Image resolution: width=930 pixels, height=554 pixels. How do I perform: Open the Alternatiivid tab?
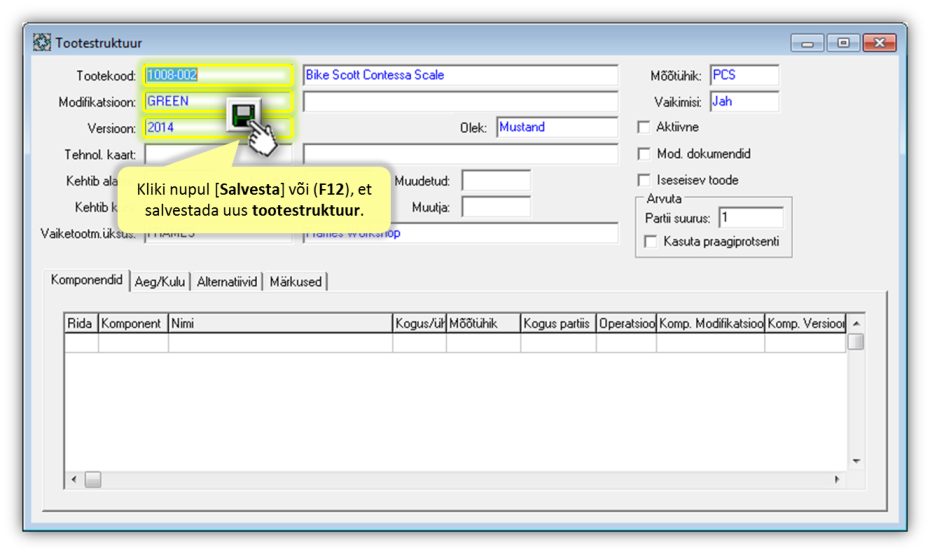227,282
